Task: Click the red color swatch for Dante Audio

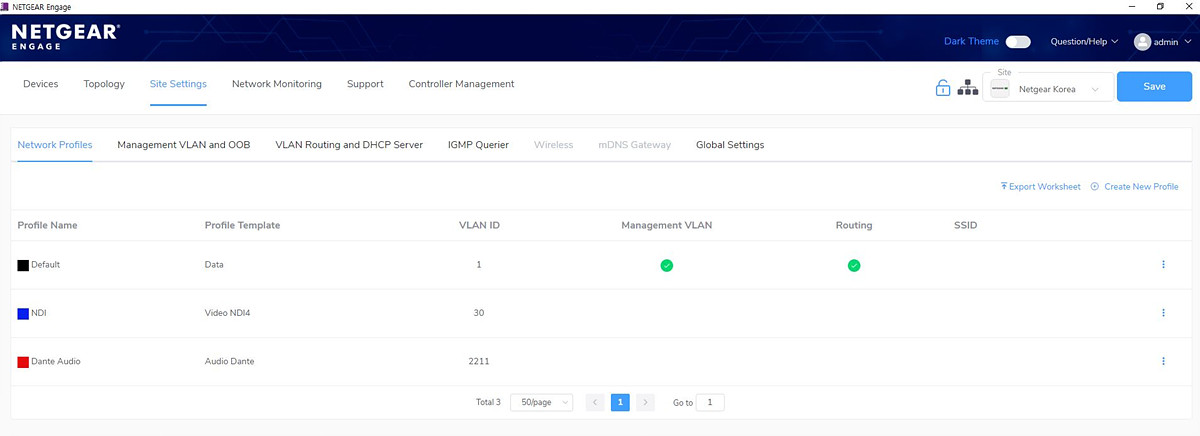Action: [23, 361]
